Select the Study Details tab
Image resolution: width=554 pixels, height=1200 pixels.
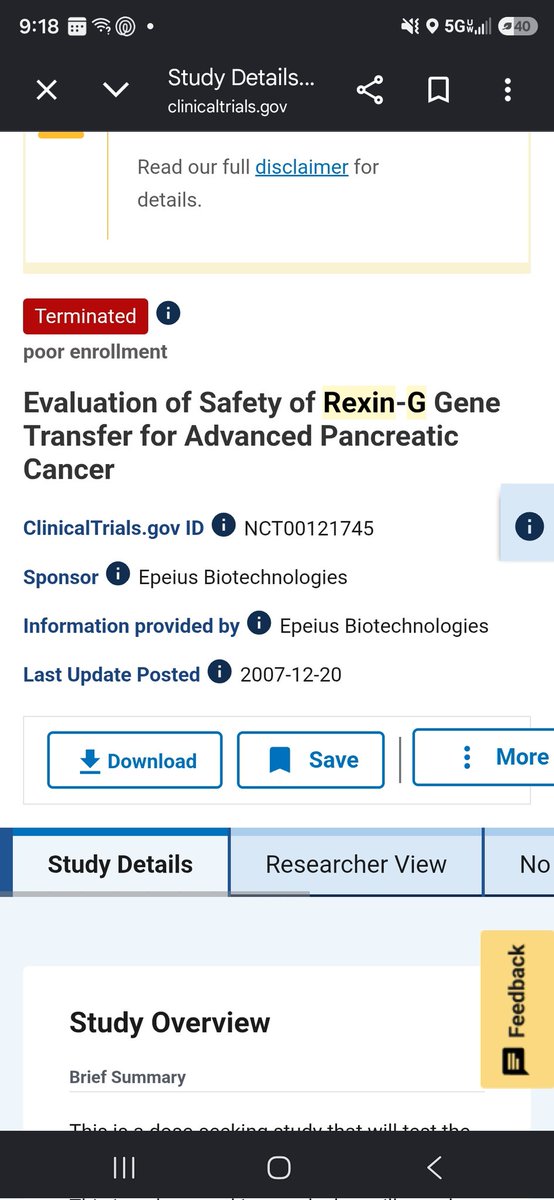tap(119, 864)
